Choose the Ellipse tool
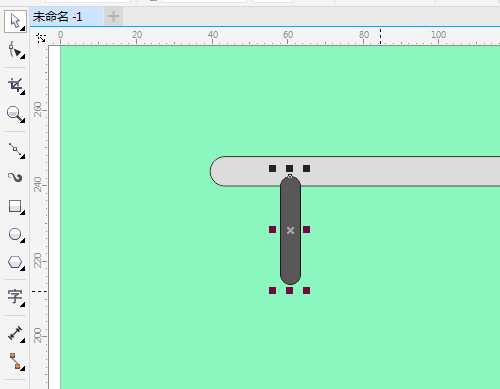Viewport: 500px width, 389px height. [x=15, y=235]
